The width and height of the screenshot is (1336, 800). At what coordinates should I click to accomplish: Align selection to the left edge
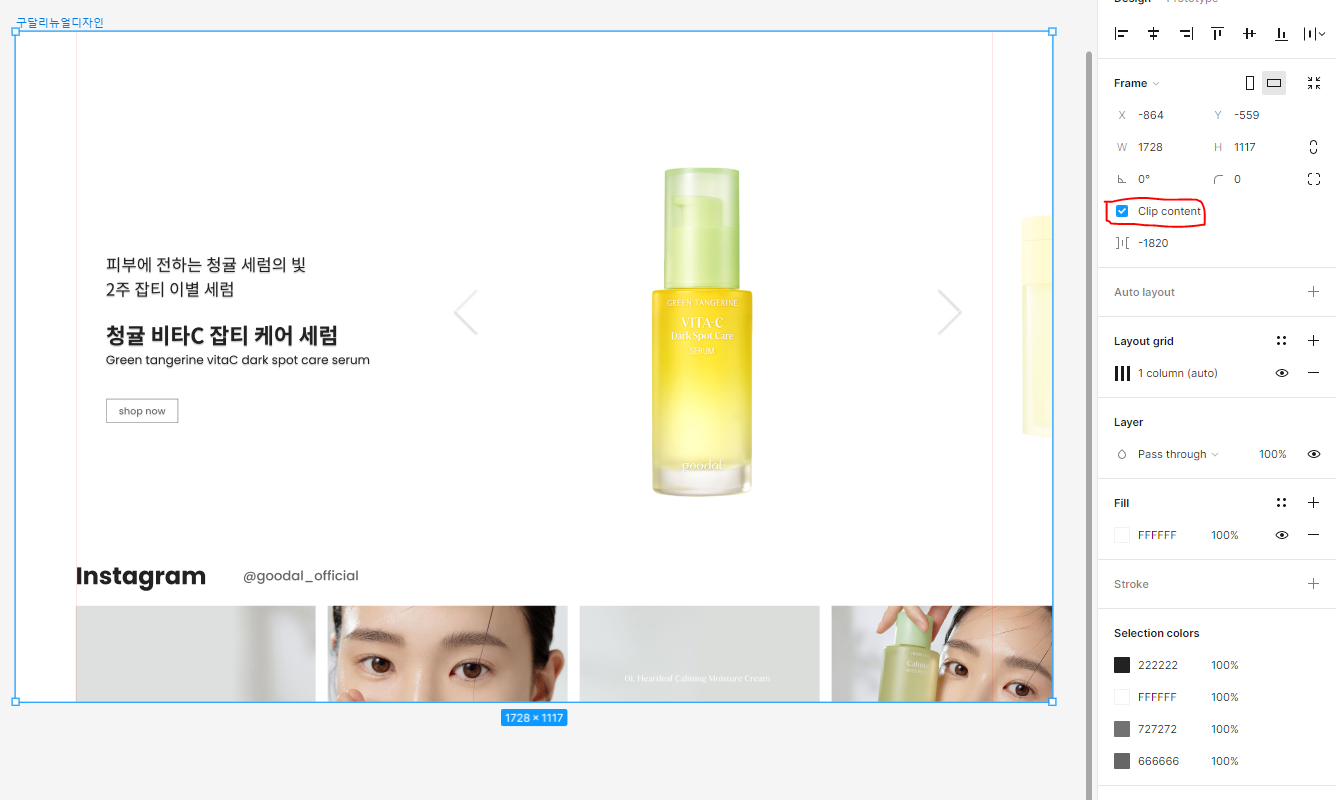1121,34
